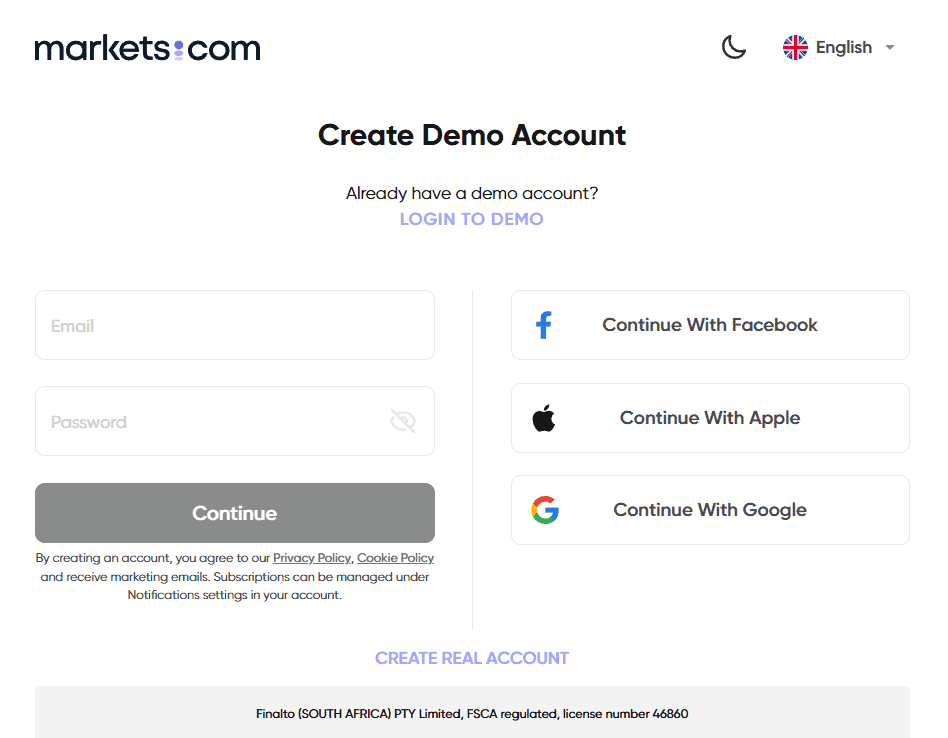Click the eye icon in the password field
The image size is (948, 738).
point(403,421)
